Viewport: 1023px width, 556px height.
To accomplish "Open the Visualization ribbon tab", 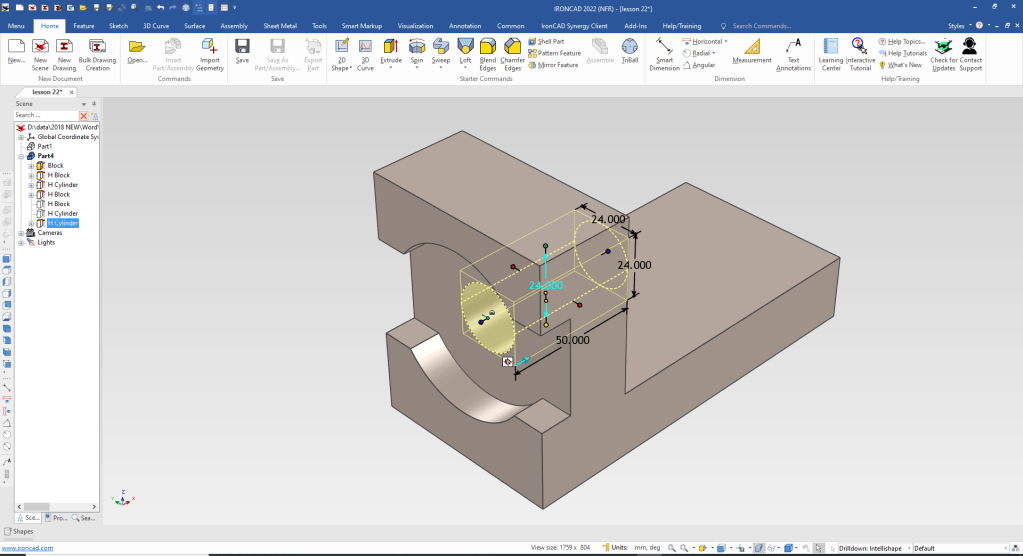I will coord(415,25).
